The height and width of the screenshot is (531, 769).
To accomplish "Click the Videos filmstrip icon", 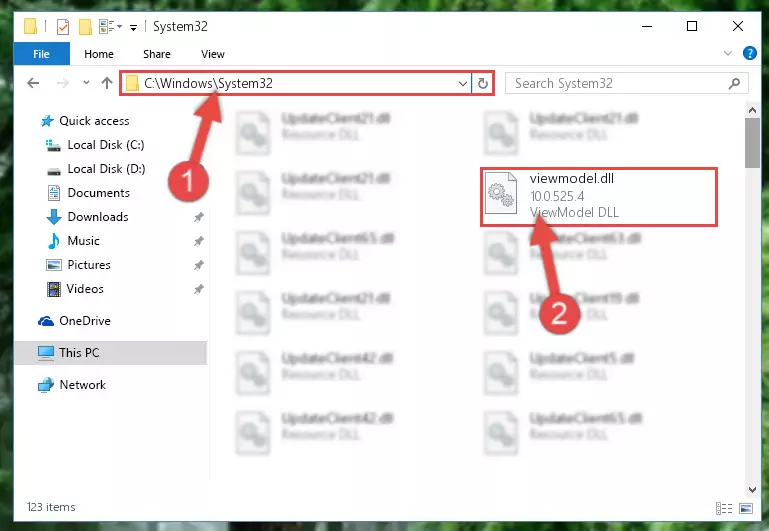I will [53, 289].
